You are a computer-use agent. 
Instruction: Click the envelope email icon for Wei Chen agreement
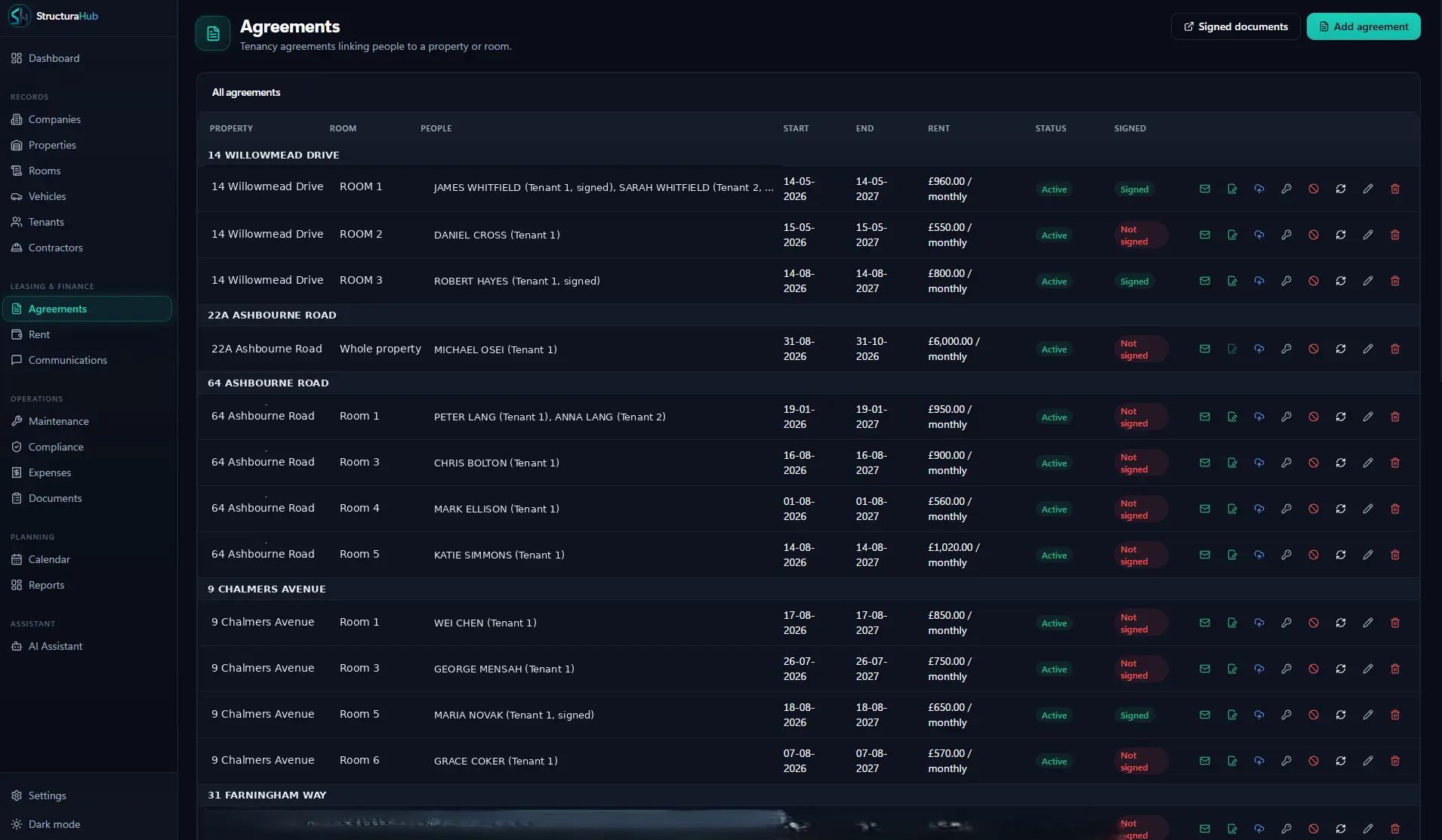coord(1205,623)
